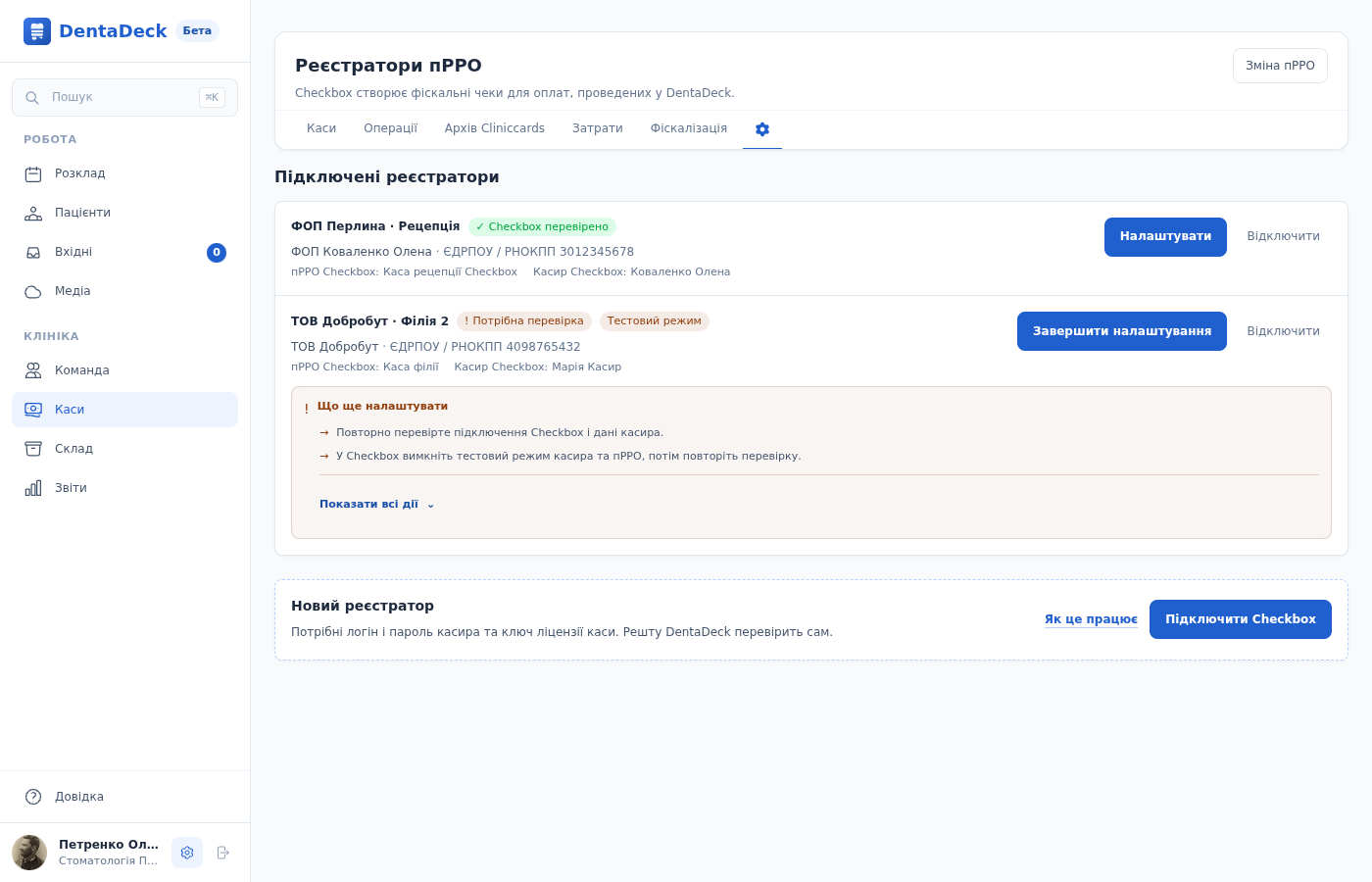Click the Бета badge near logo
The width and height of the screenshot is (1372, 882).
(197, 31)
